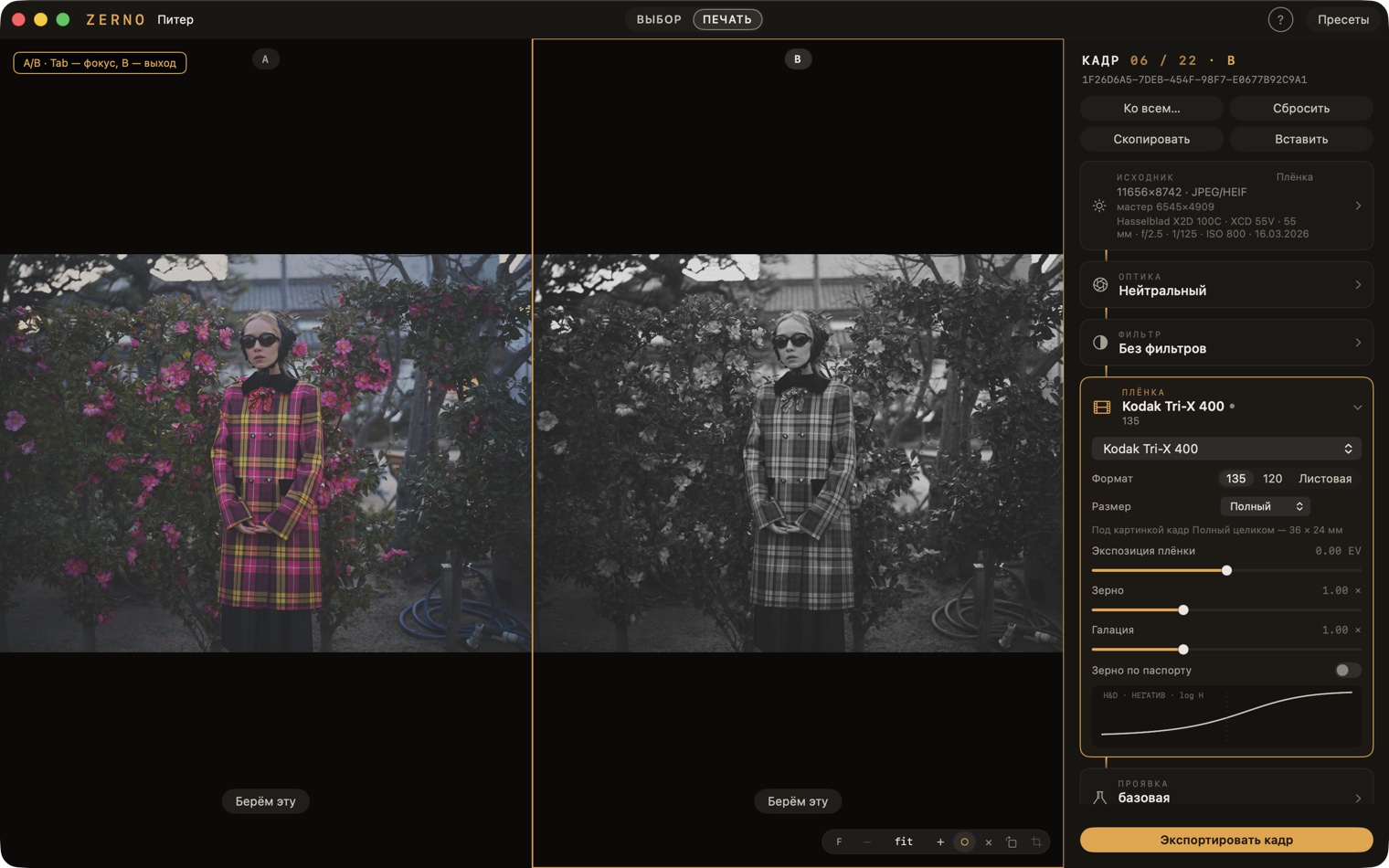
Task: Click the 11656×8742 · JPEG/HEIF text
Action: click(x=1182, y=192)
